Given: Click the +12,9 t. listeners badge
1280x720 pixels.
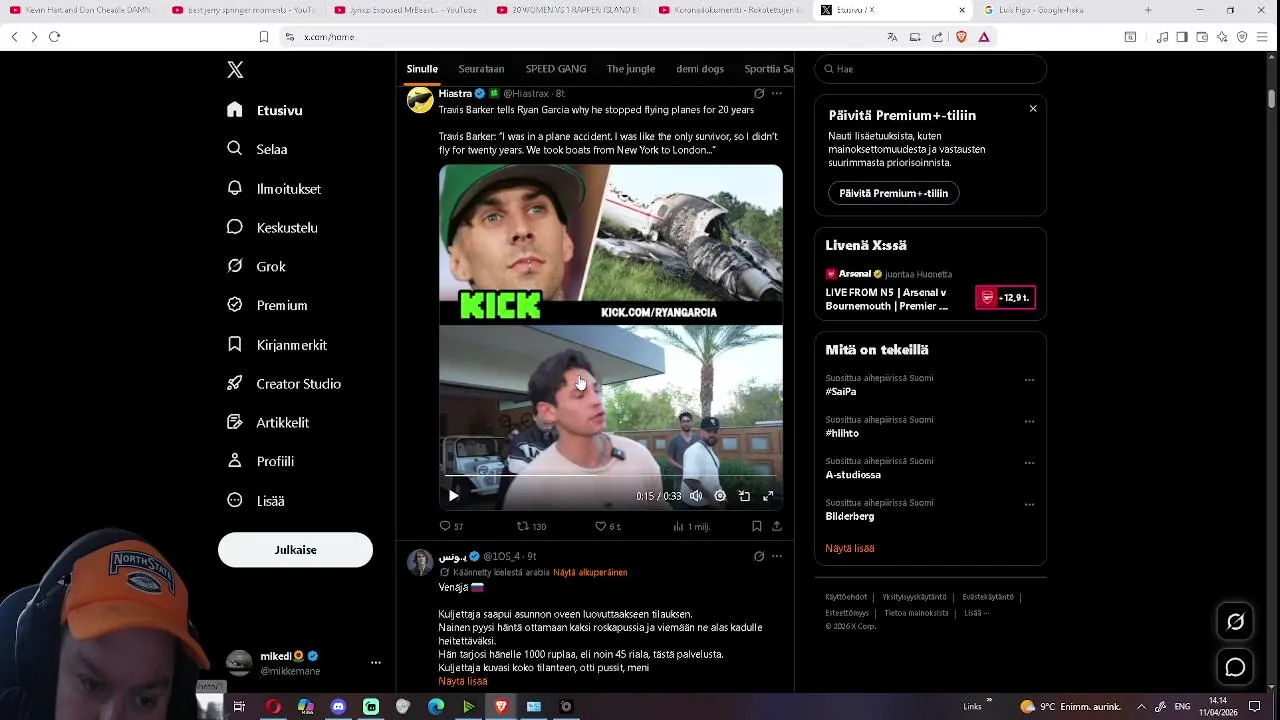Looking at the screenshot, I should coord(1005,298).
